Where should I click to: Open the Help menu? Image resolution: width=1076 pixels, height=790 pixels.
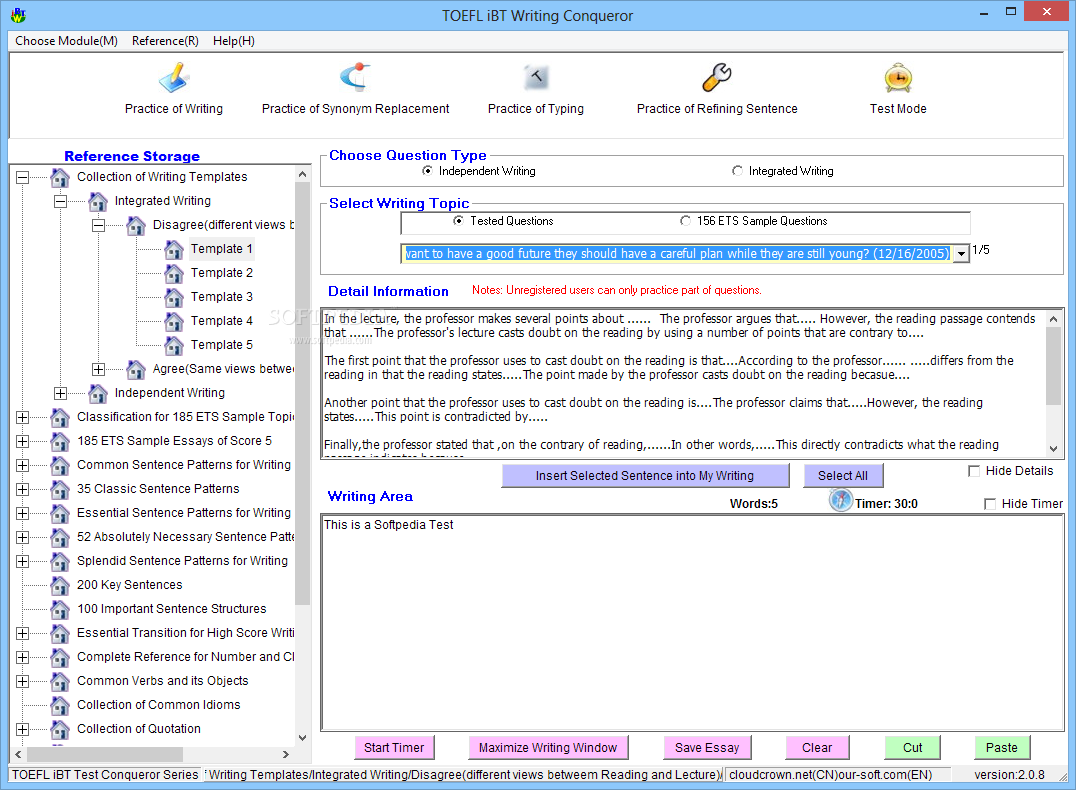[x=234, y=41]
